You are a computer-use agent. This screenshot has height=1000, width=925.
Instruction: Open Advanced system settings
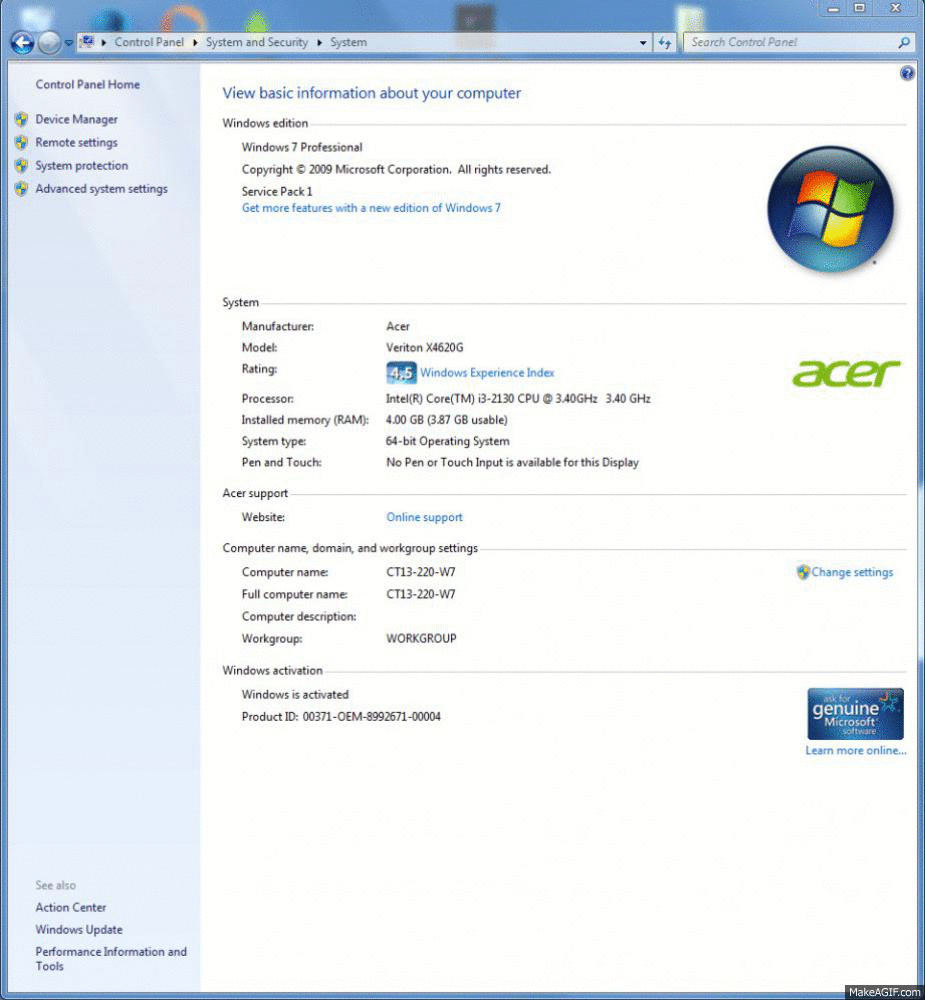101,189
